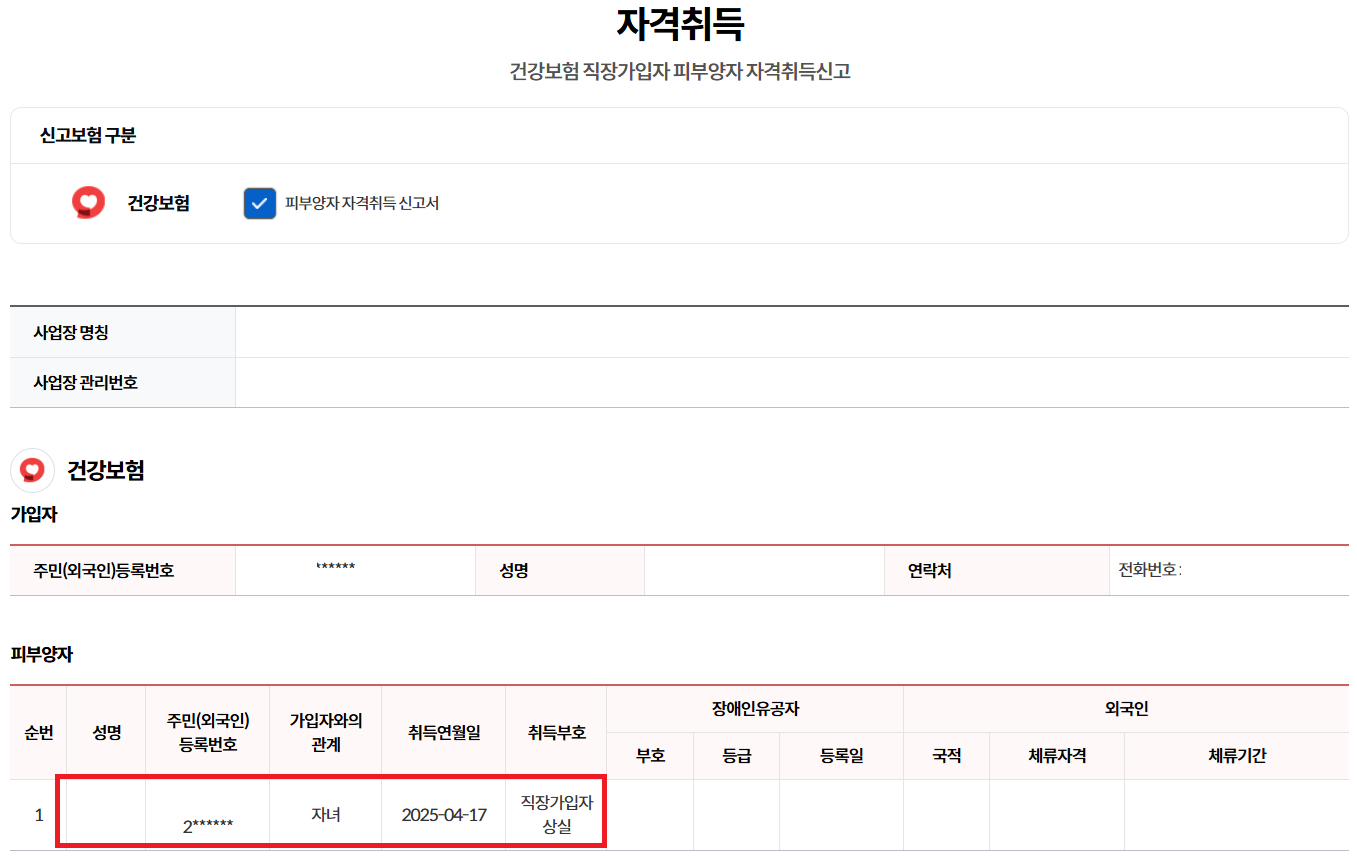Select the 국적 column header

pos(945,756)
